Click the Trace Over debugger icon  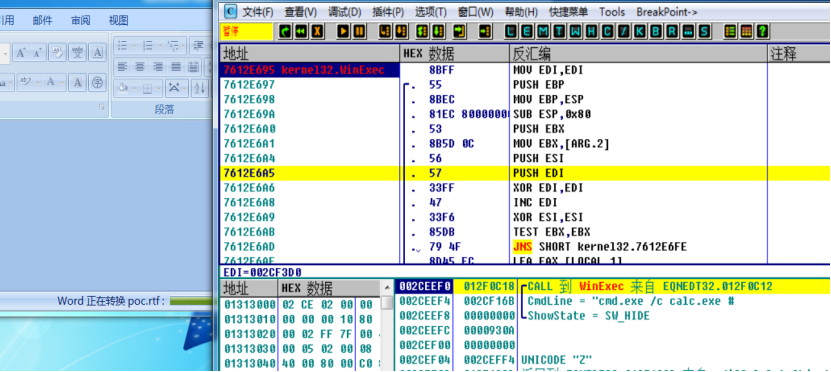click(x=438, y=32)
